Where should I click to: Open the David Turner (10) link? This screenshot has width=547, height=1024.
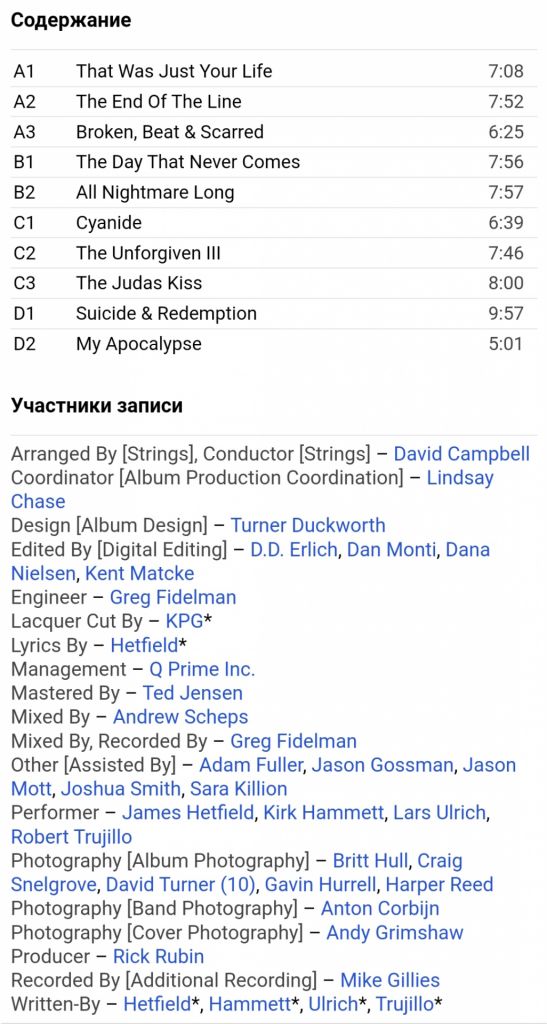coord(181,885)
